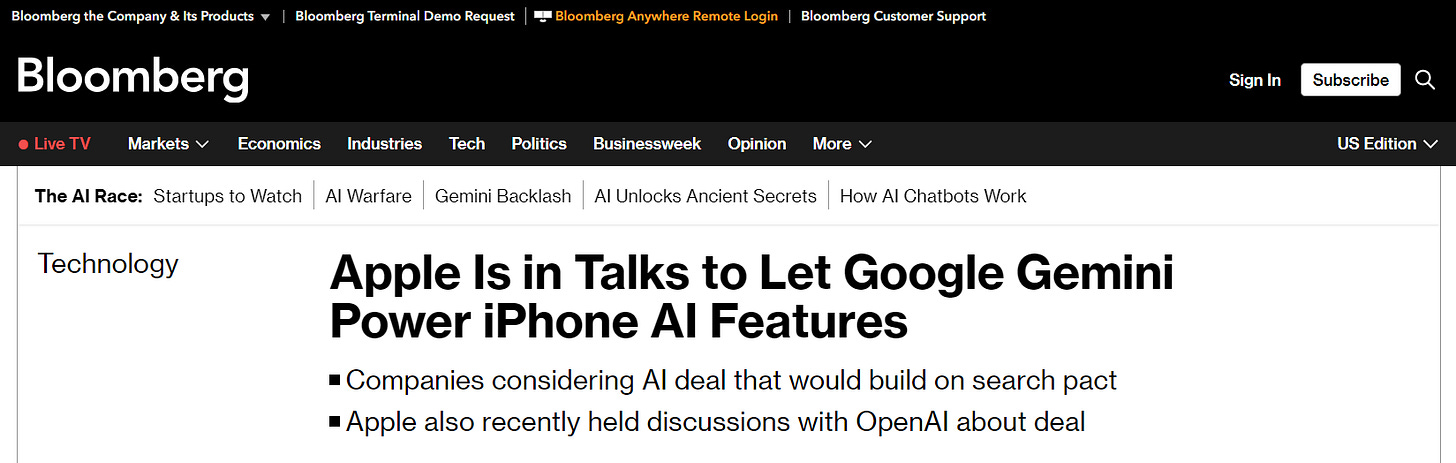Click the Bloomberg Anywhere Remote Login monitor icon

[x=543, y=16]
